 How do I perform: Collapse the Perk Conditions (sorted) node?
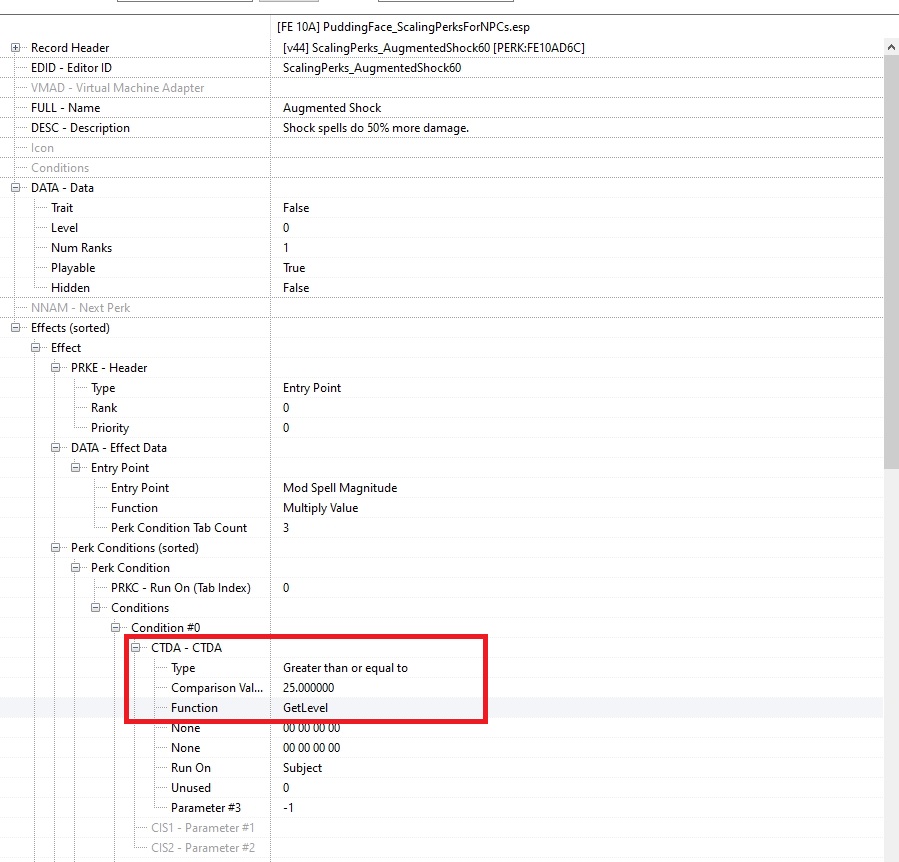56,548
